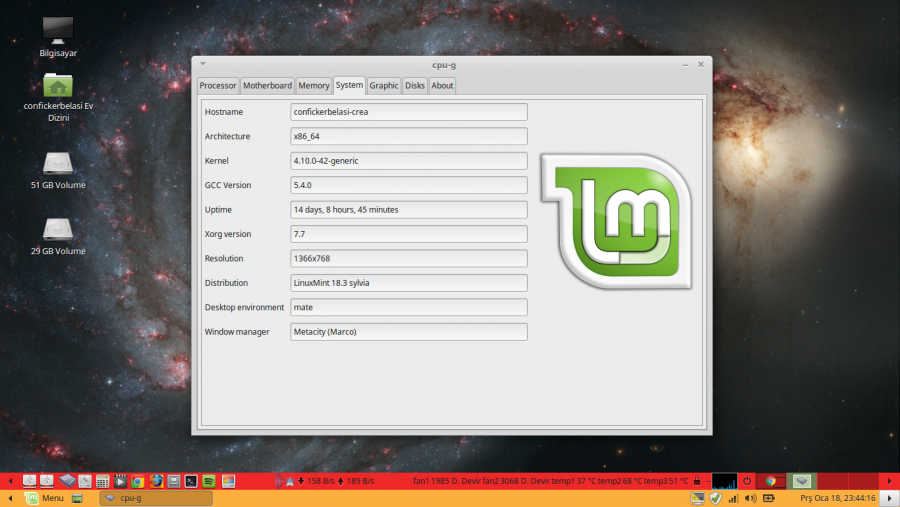Open the picture viewer launcher icon

pyautogui.click(x=228, y=481)
